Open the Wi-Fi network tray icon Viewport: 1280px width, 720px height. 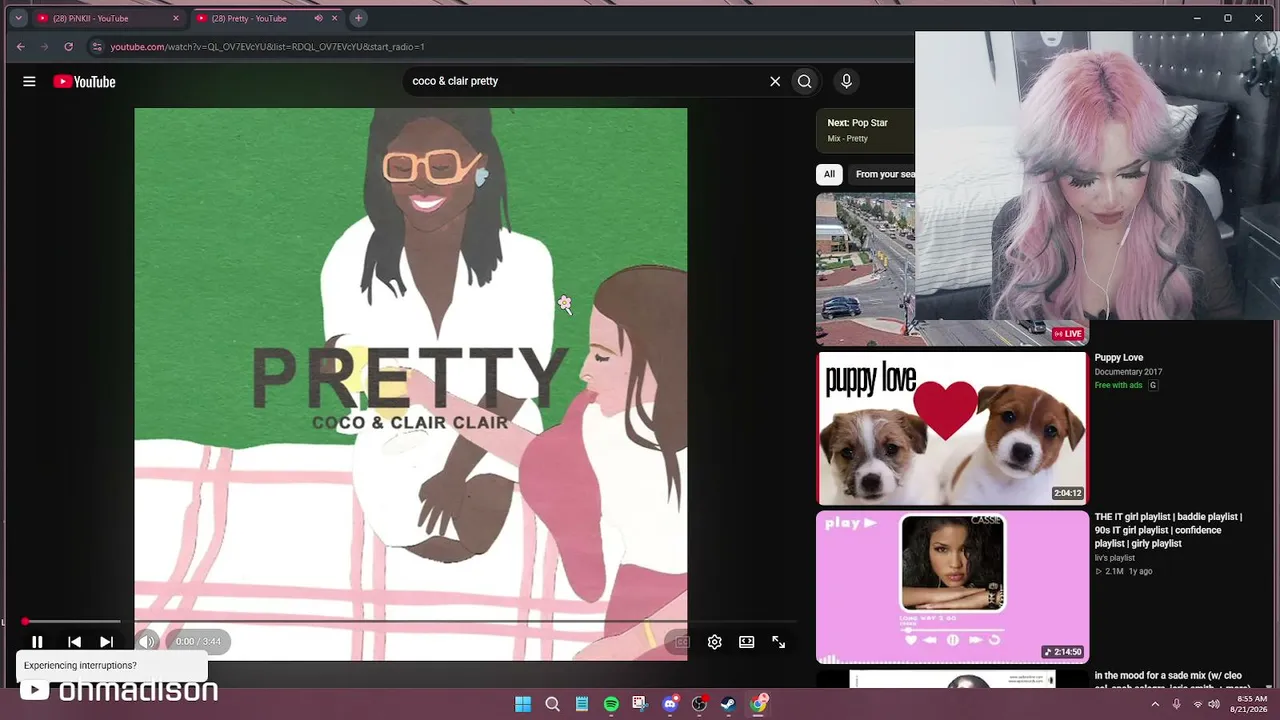[1198, 704]
